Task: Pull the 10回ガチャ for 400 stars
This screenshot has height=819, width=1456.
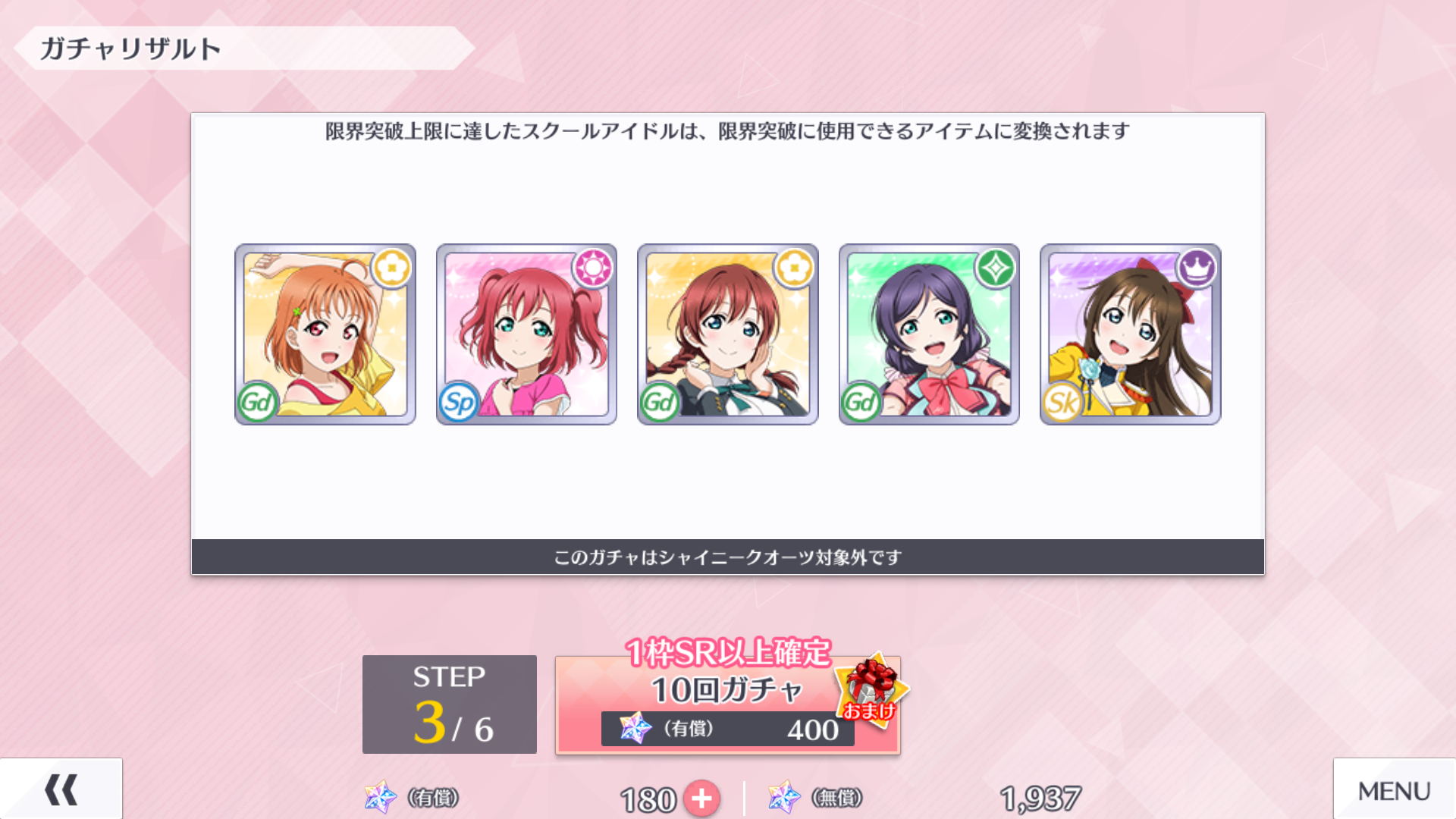Action: (728, 704)
